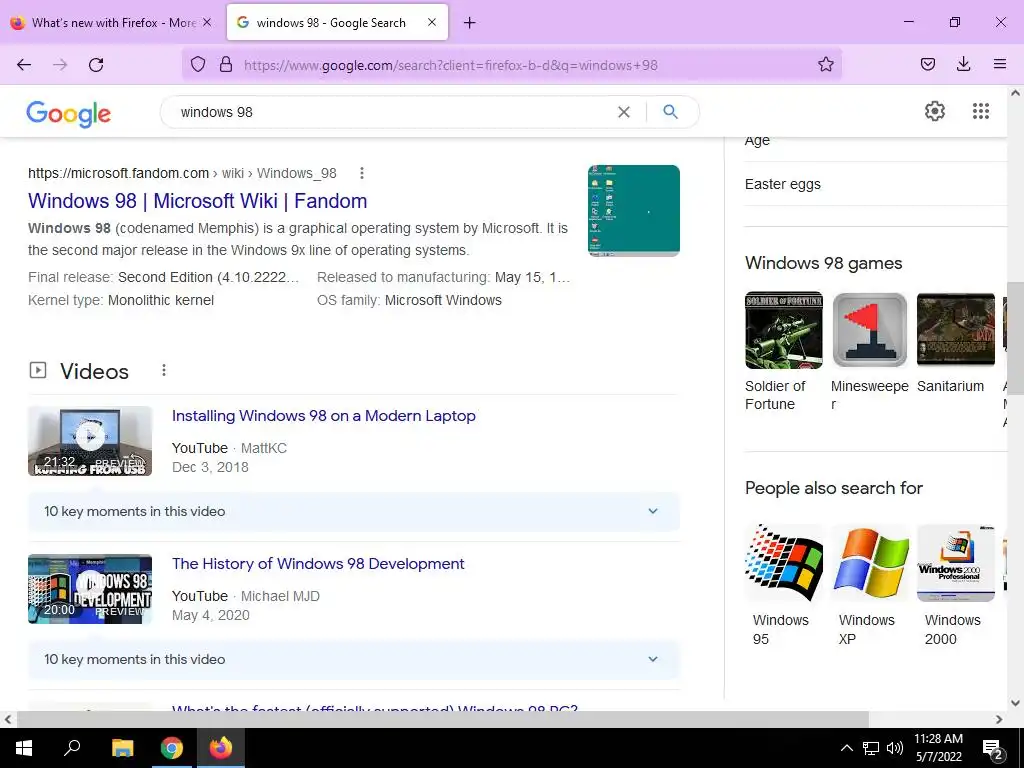Viewport: 1024px width, 768px height.
Task: Expand key moments for History of Windows 98
Action: [353, 660]
